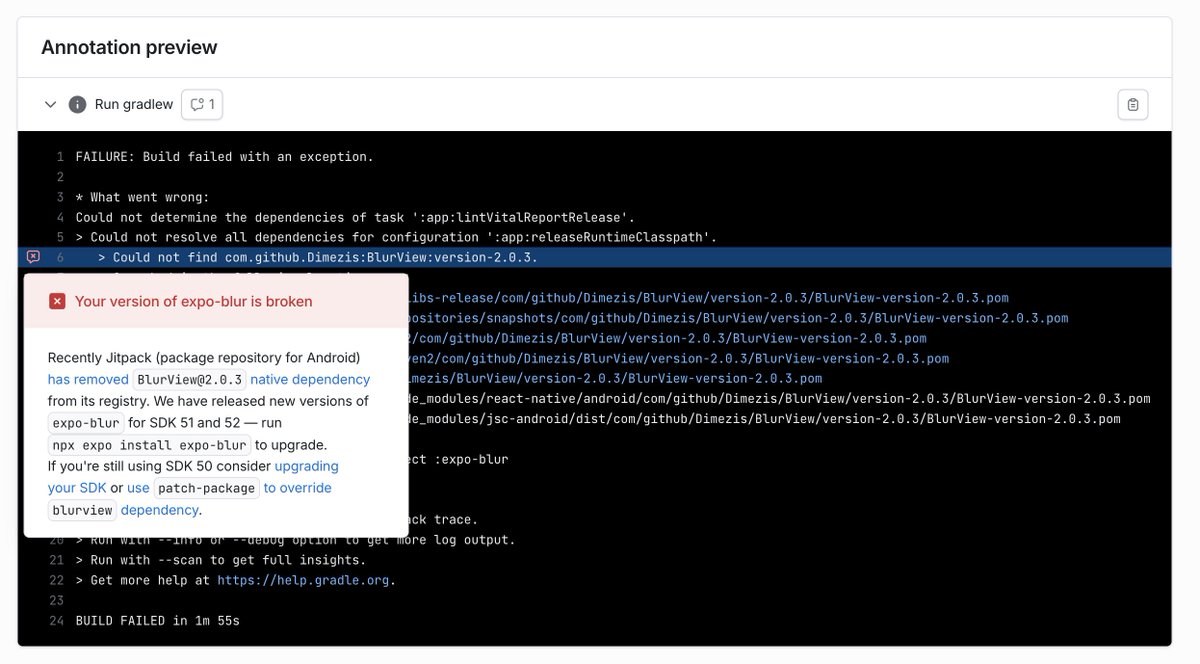Click the jsc-android/dist BlurView pom path

click(x=764, y=418)
